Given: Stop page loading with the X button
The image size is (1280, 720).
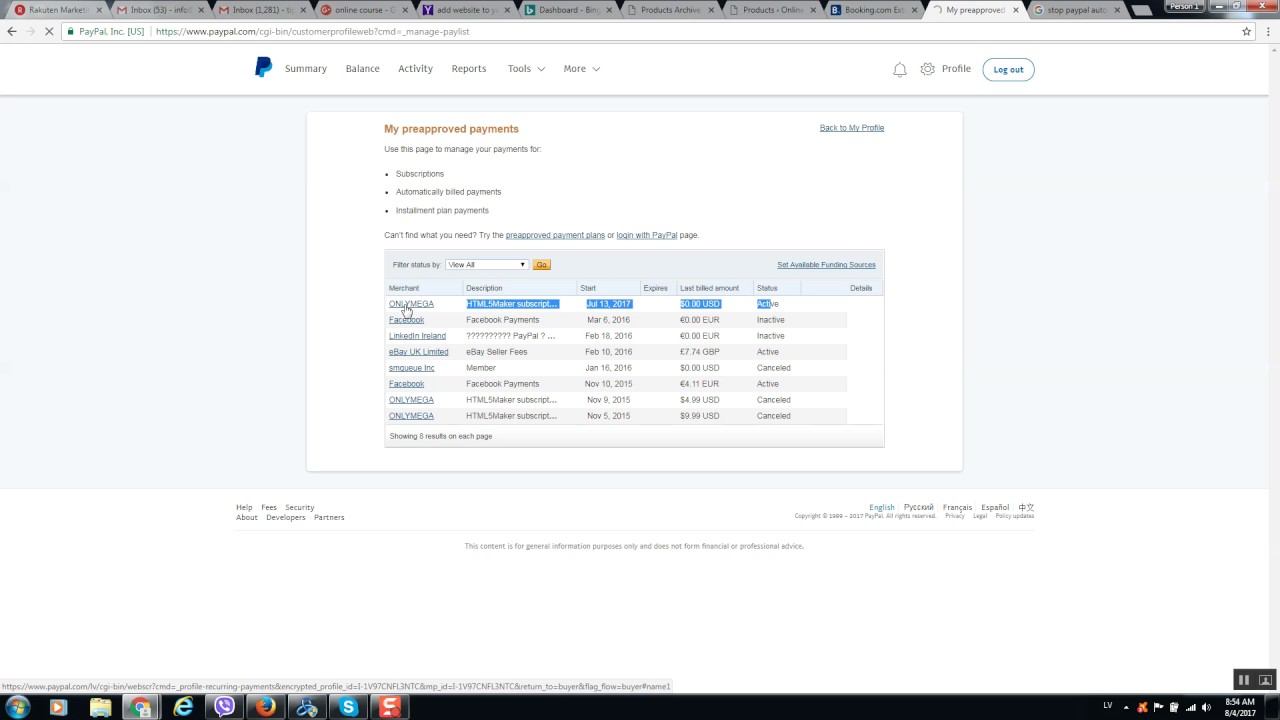Looking at the screenshot, I should tap(50, 31).
